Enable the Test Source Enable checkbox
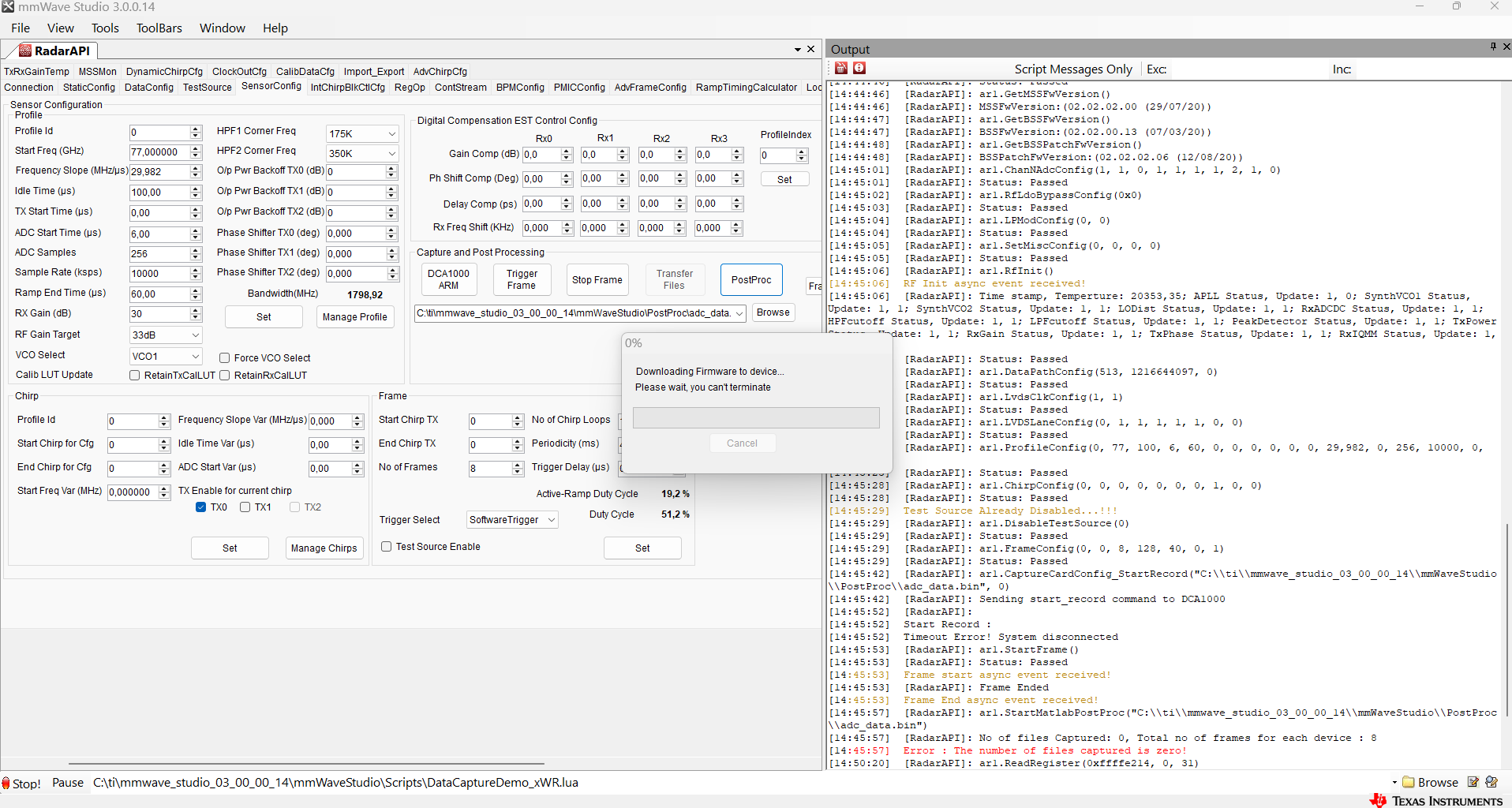The image size is (1512, 808). point(386,547)
